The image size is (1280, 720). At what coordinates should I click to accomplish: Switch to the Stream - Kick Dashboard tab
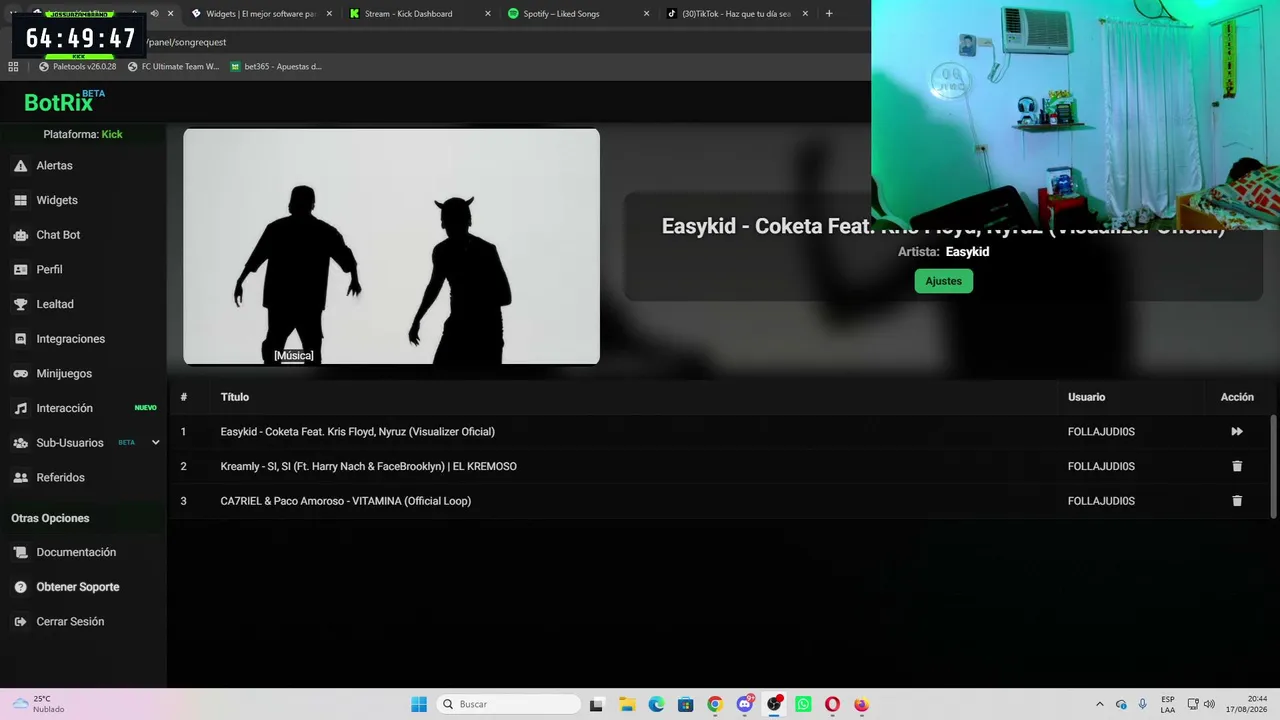(418, 14)
